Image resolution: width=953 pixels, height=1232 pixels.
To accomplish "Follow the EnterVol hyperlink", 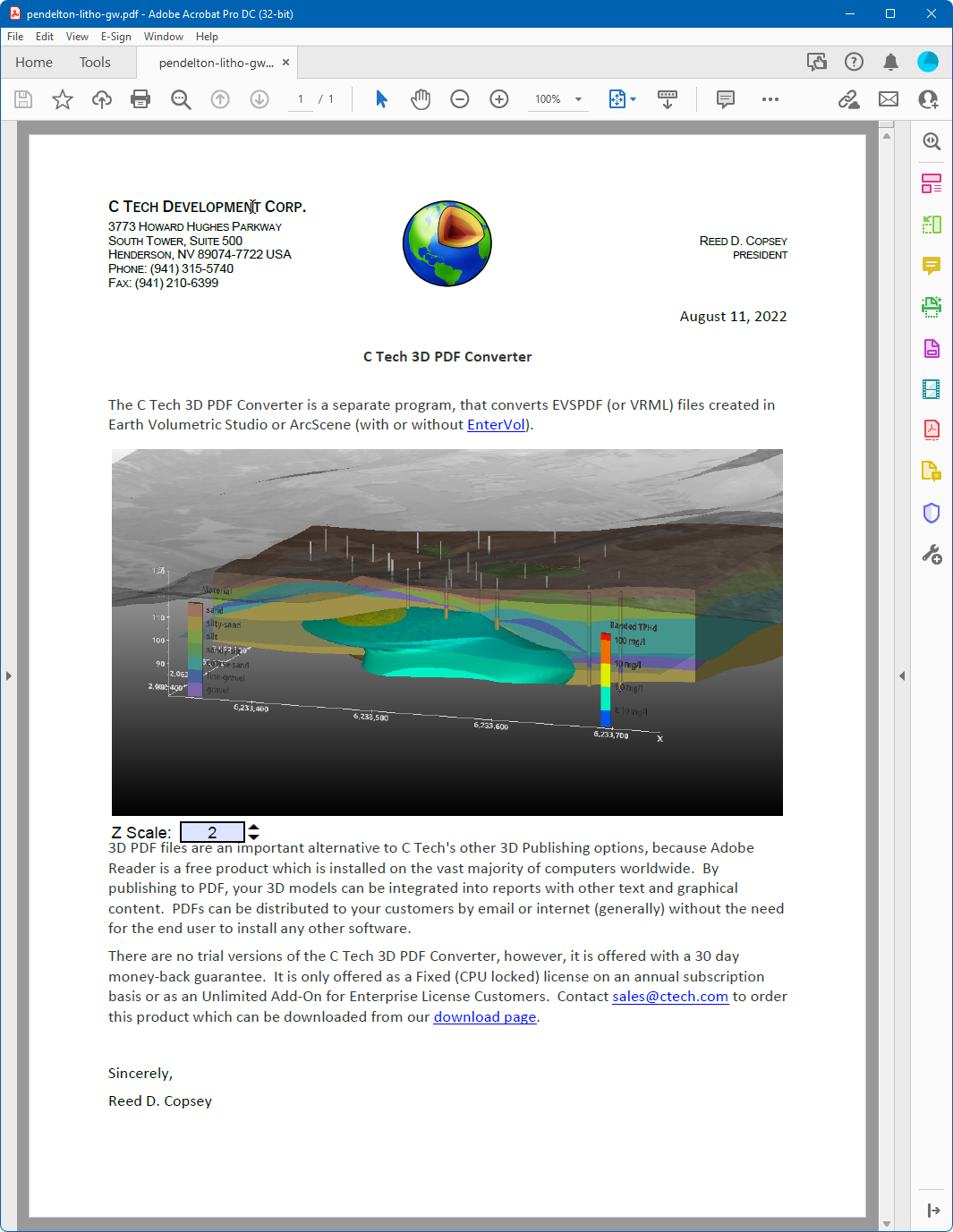I will tap(496, 424).
